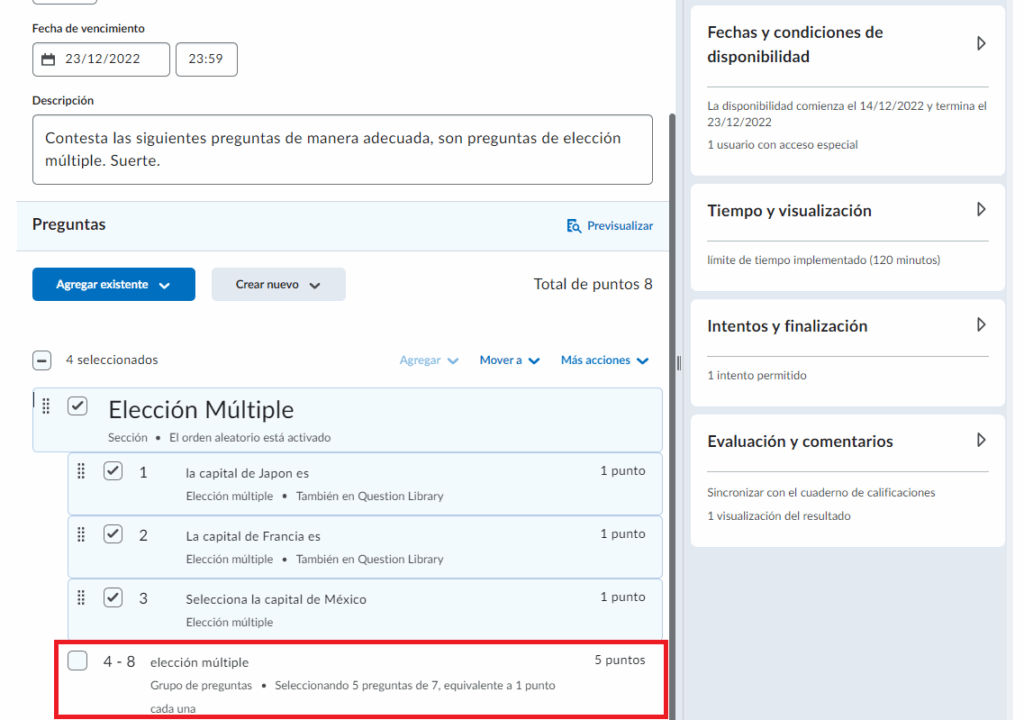This screenshot has height=720, width=1024.
Task: Uncheck question 1 la capital de Japon
Action: point(113,471)
